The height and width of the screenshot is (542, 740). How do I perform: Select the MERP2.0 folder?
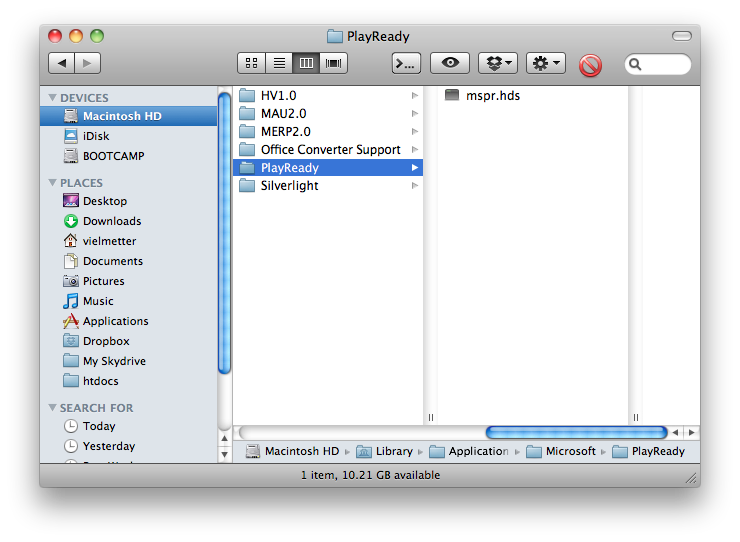click(x=328, y=131)
